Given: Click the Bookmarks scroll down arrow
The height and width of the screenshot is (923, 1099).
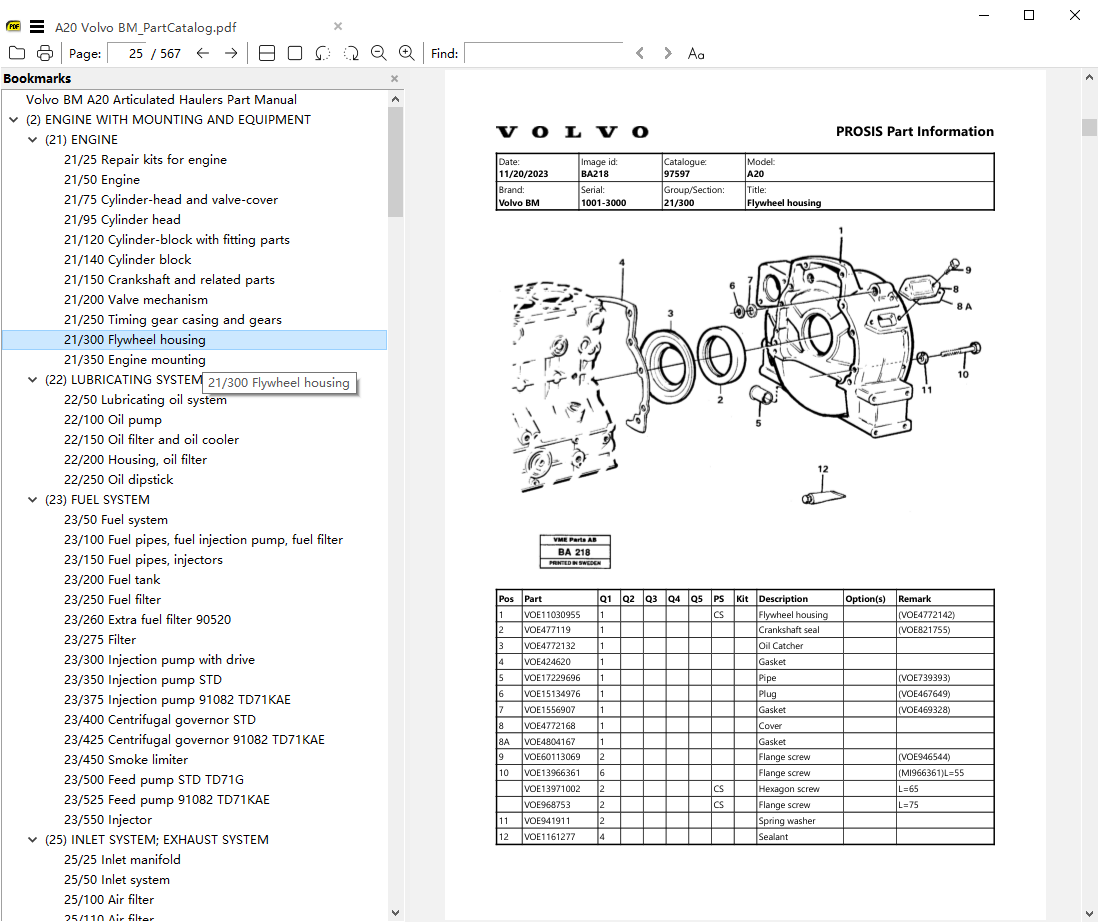Looking at the screenshot, I should click(x=395, y=912).
